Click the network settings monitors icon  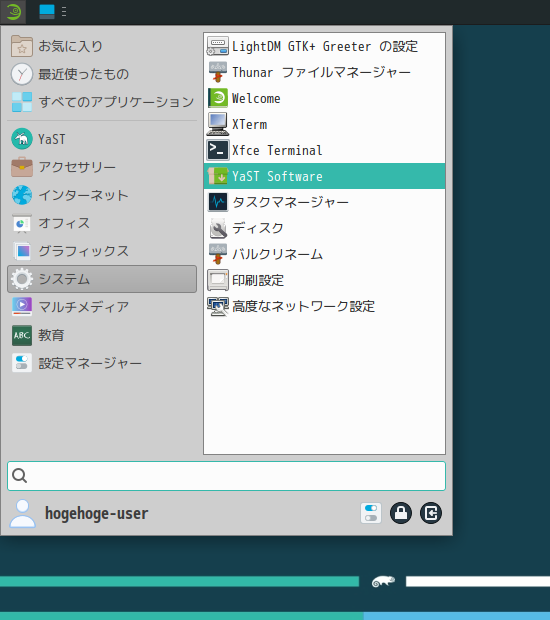coord(218,306)
